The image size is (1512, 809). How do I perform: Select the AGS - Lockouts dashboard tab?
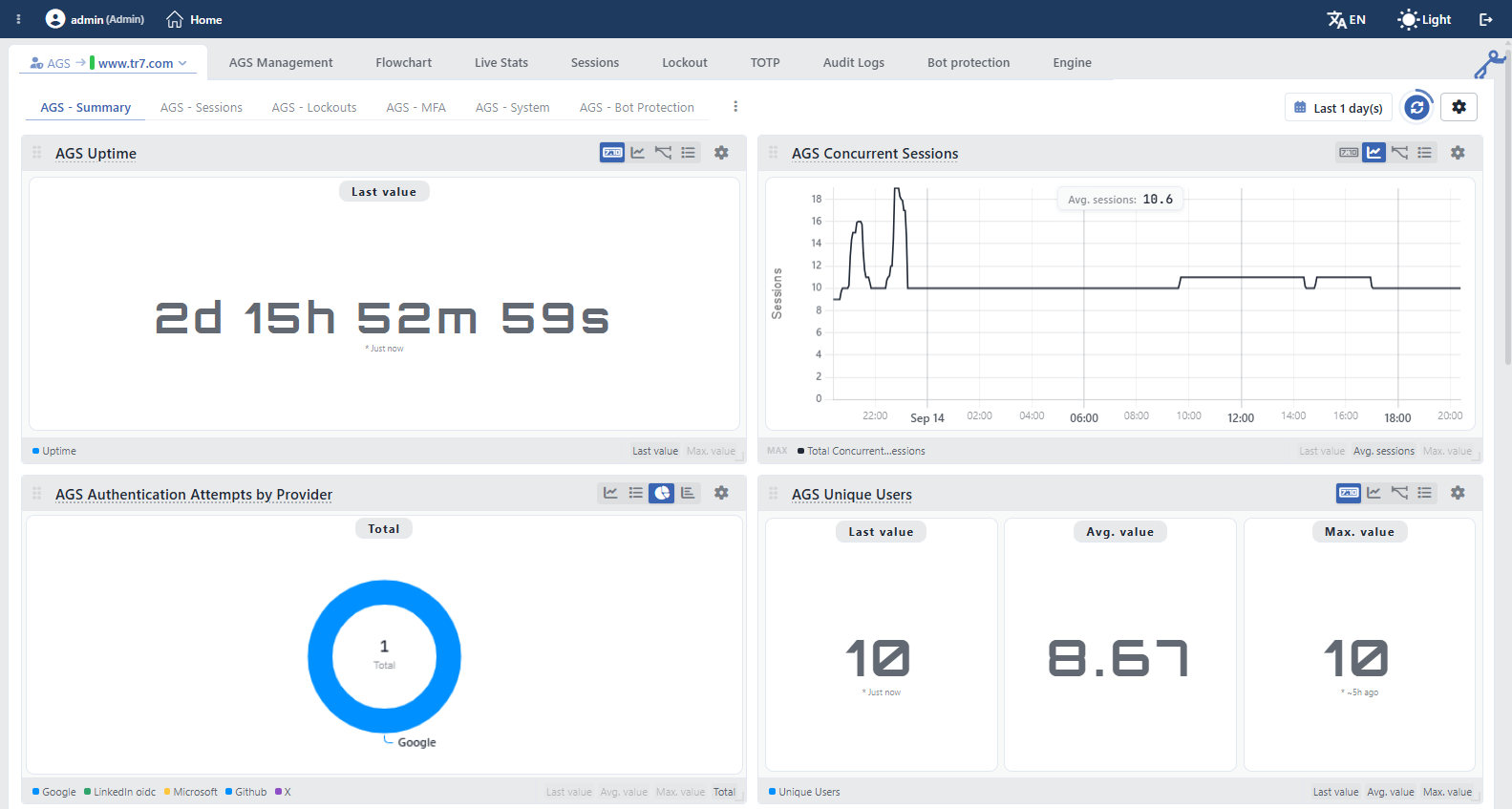pyautogui.click(x=314, y=107)
